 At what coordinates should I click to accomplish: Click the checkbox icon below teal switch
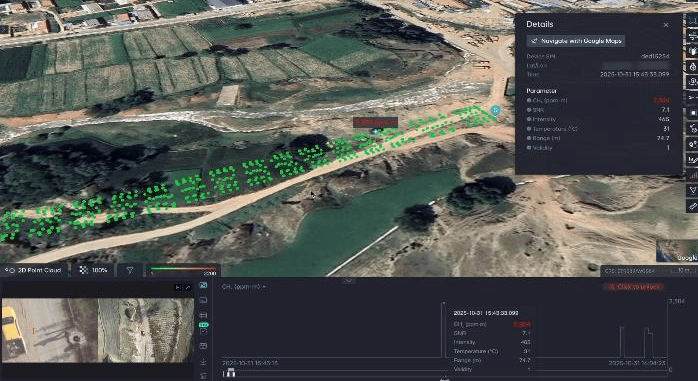coord(204,332)
